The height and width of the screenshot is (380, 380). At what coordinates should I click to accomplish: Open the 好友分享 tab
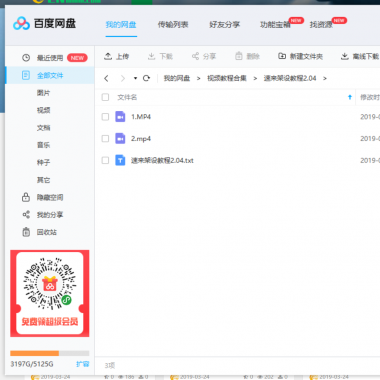click(x=225, y=25)
